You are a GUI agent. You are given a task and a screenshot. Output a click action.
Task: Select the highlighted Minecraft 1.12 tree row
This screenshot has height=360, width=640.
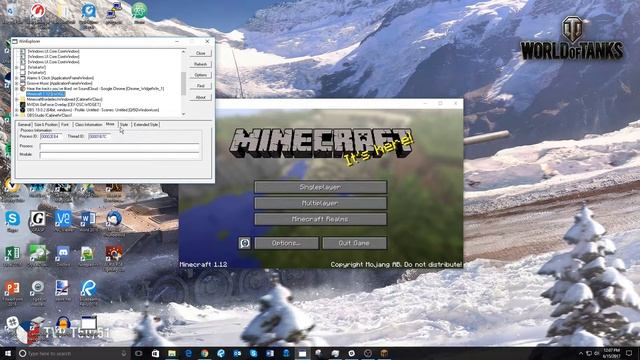45,94
